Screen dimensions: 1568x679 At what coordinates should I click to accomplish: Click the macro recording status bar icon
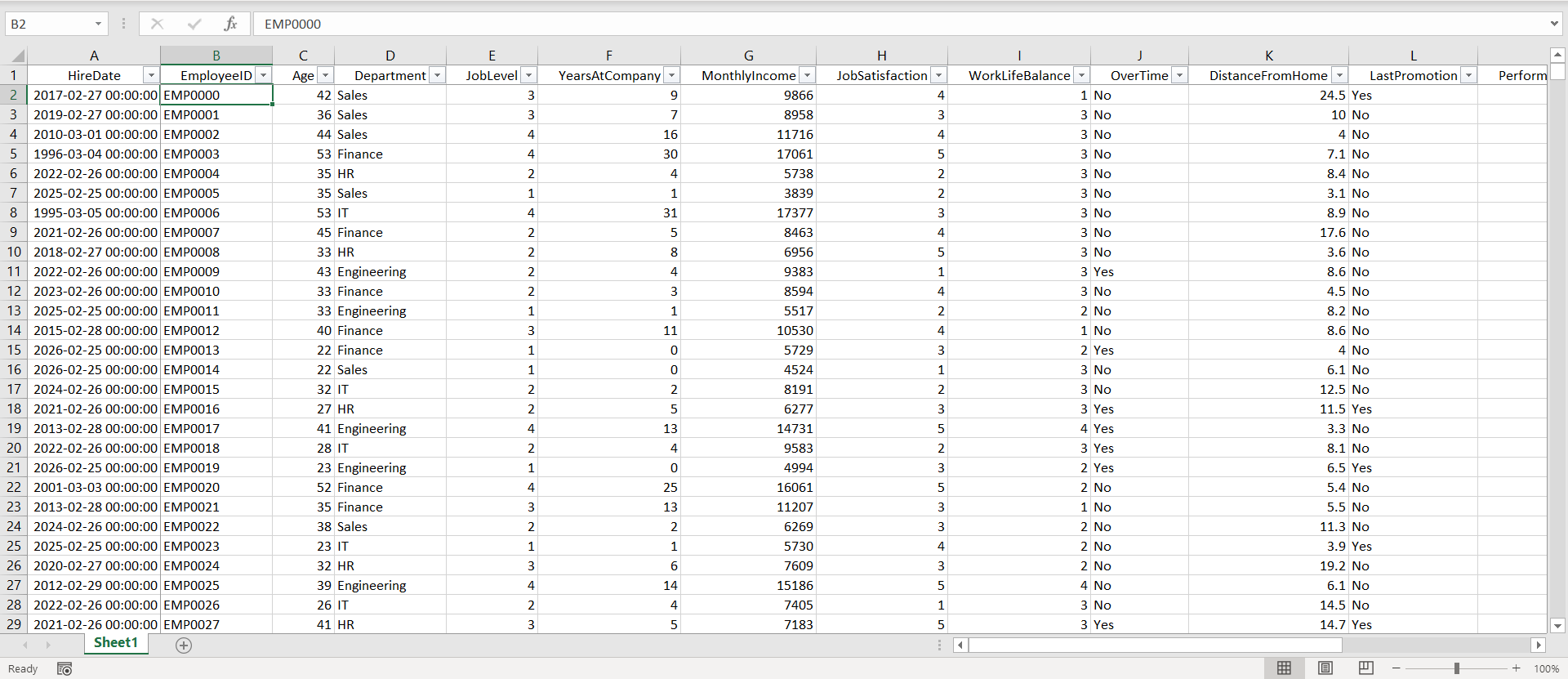click(x=65, y=668)
